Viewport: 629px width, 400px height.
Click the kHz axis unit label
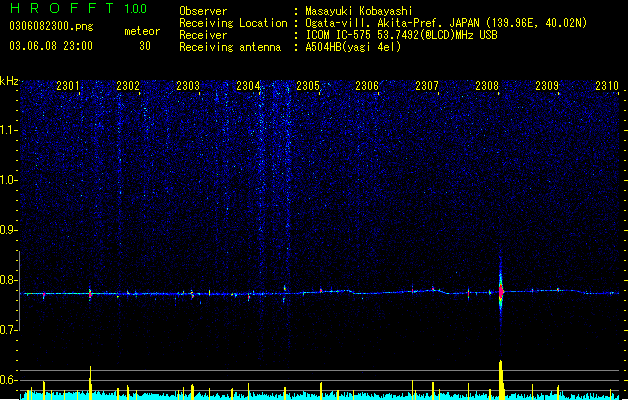coord(9,81)
